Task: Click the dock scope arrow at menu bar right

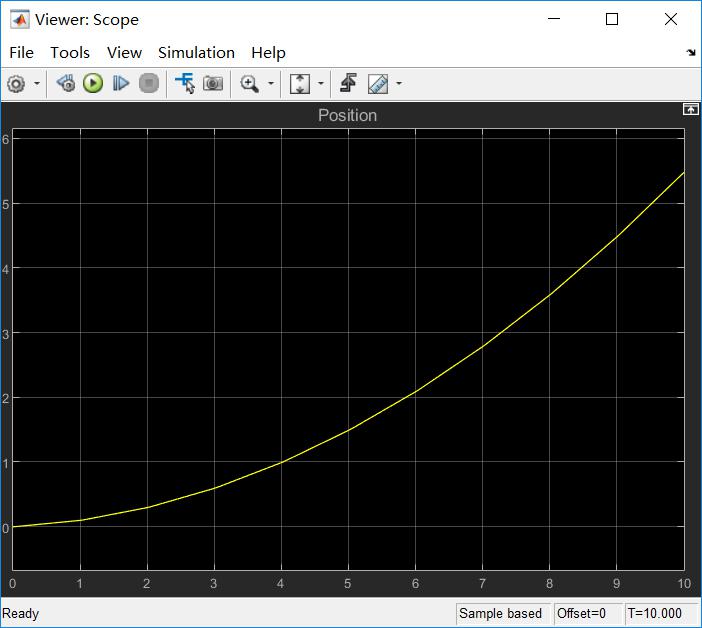Action: pos(691,53)
